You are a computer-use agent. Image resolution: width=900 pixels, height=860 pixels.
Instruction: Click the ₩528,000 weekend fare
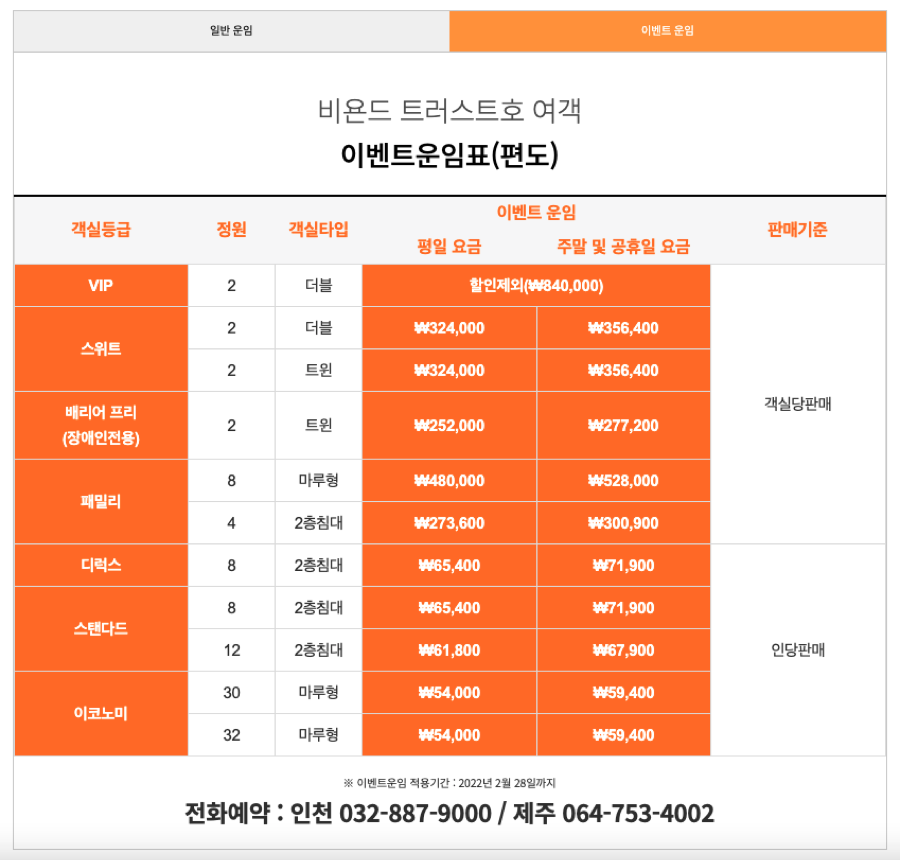click(623, 481)
